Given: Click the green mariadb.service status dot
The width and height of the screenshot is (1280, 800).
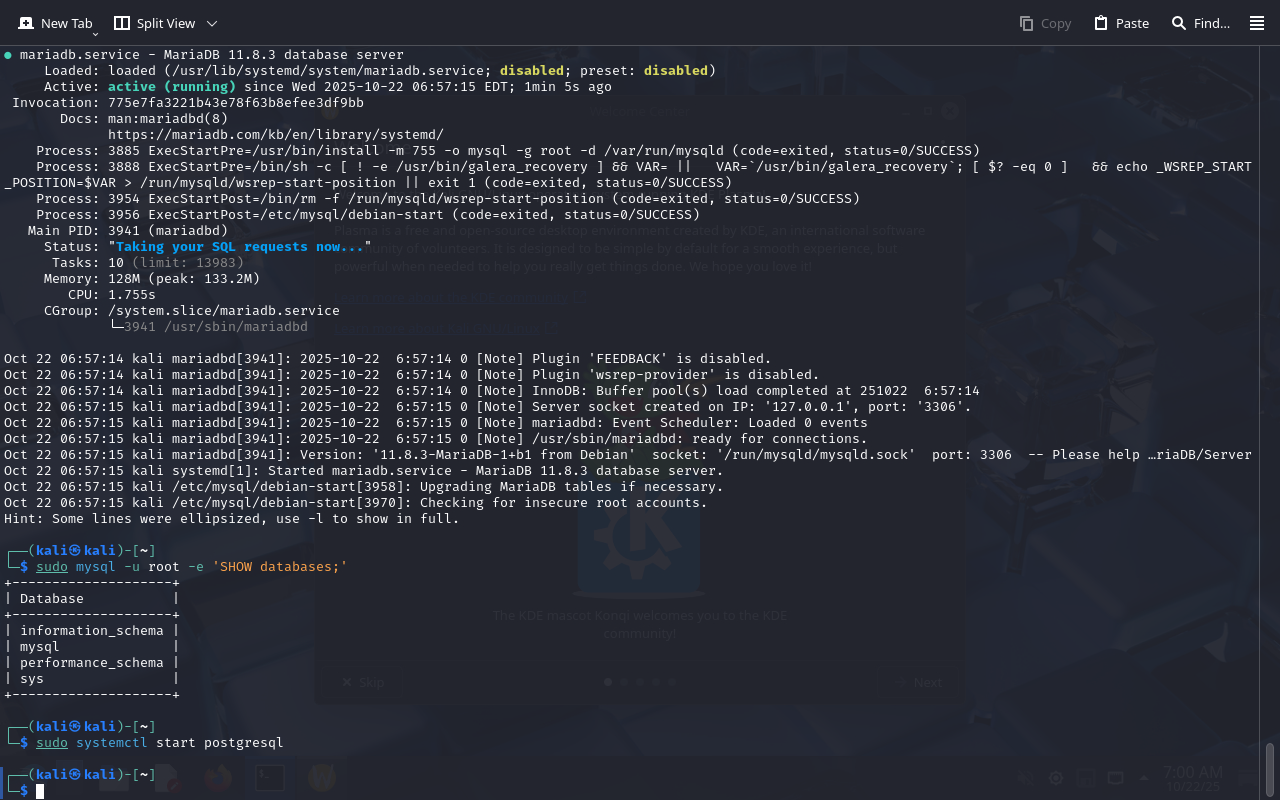Looking at the screenshot, I should tap(8, 55).
